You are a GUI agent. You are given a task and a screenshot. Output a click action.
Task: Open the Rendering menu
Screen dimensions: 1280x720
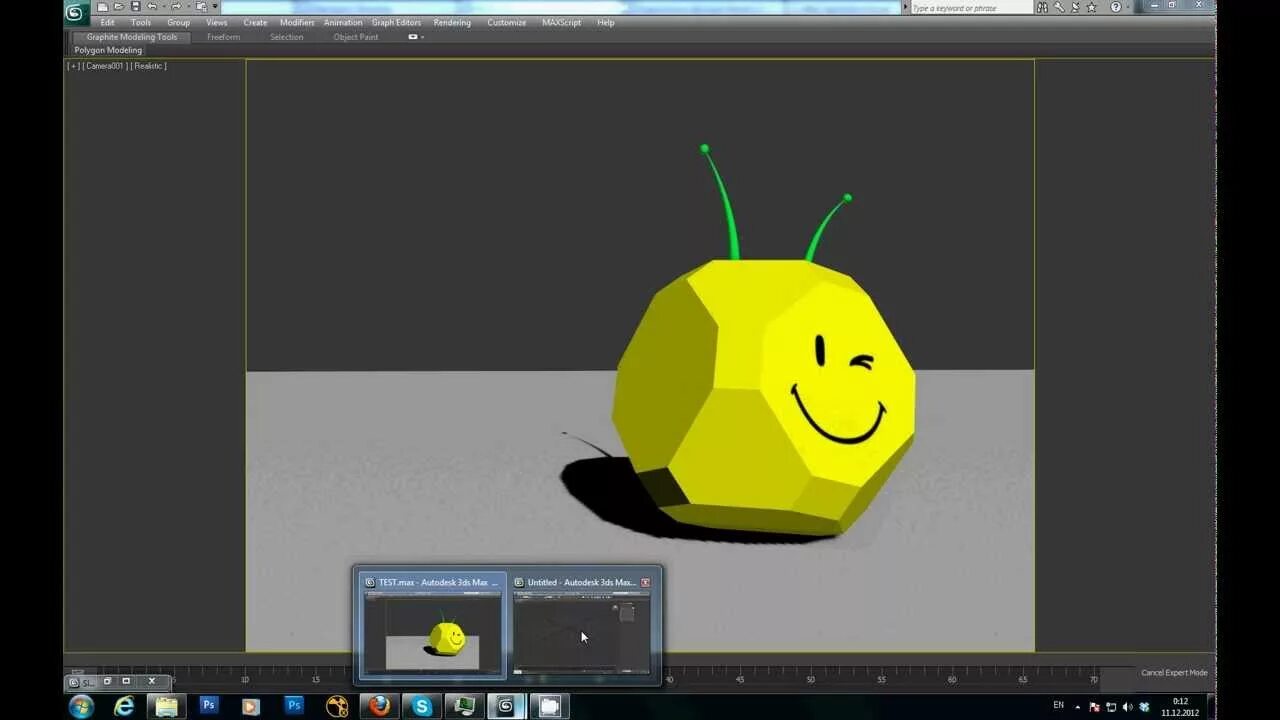coord(452,22)
